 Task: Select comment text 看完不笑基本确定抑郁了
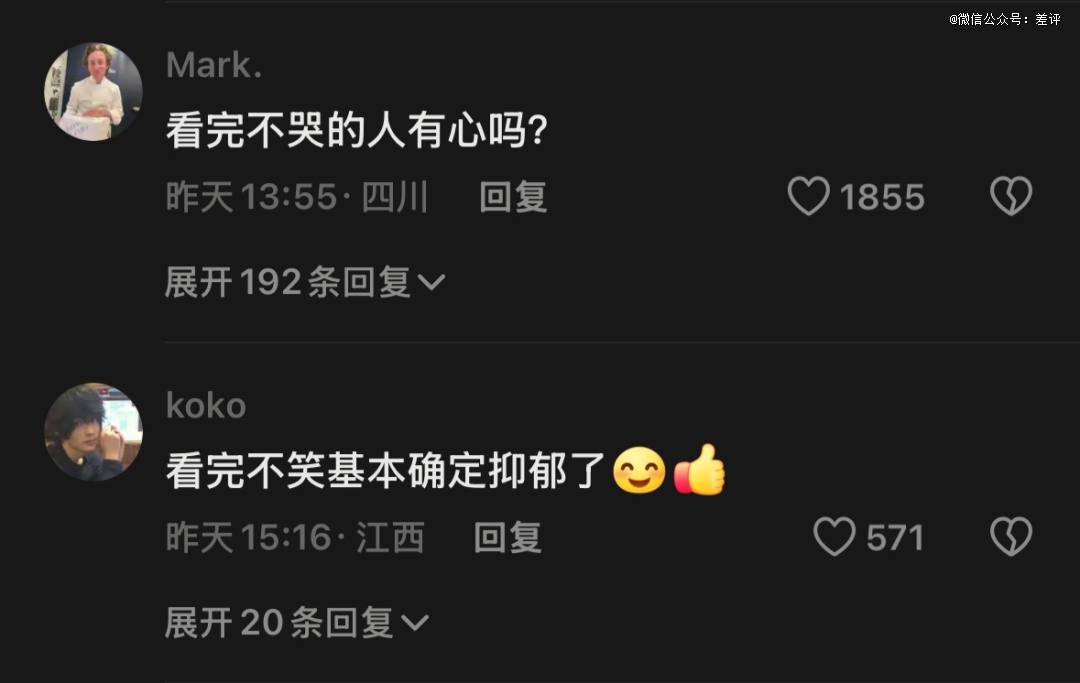click(385, 471)
